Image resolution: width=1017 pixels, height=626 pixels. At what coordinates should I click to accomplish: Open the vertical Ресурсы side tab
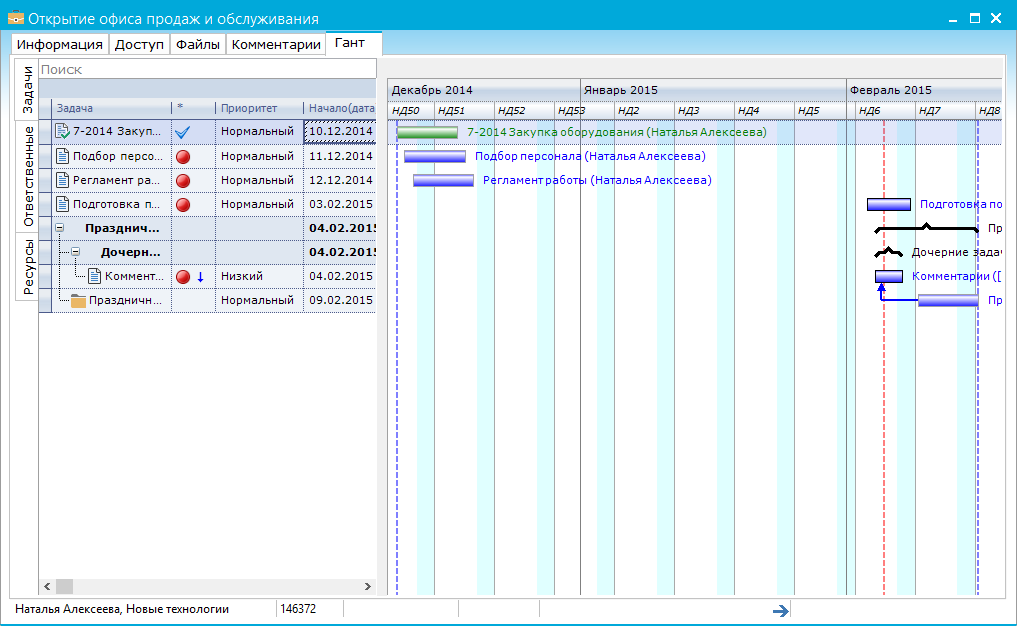click(x=27, y=266)
